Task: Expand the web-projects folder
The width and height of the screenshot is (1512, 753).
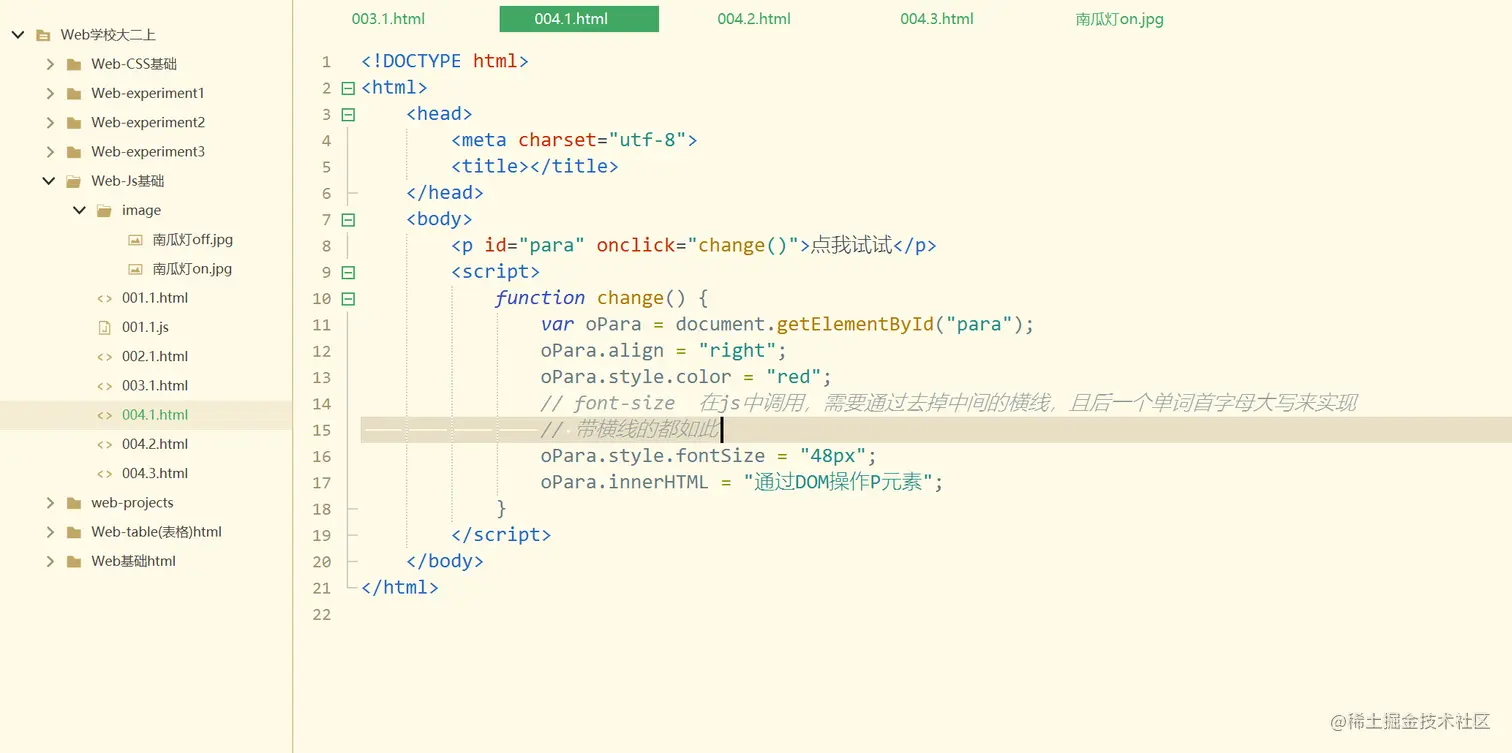Action: (50, 503)
